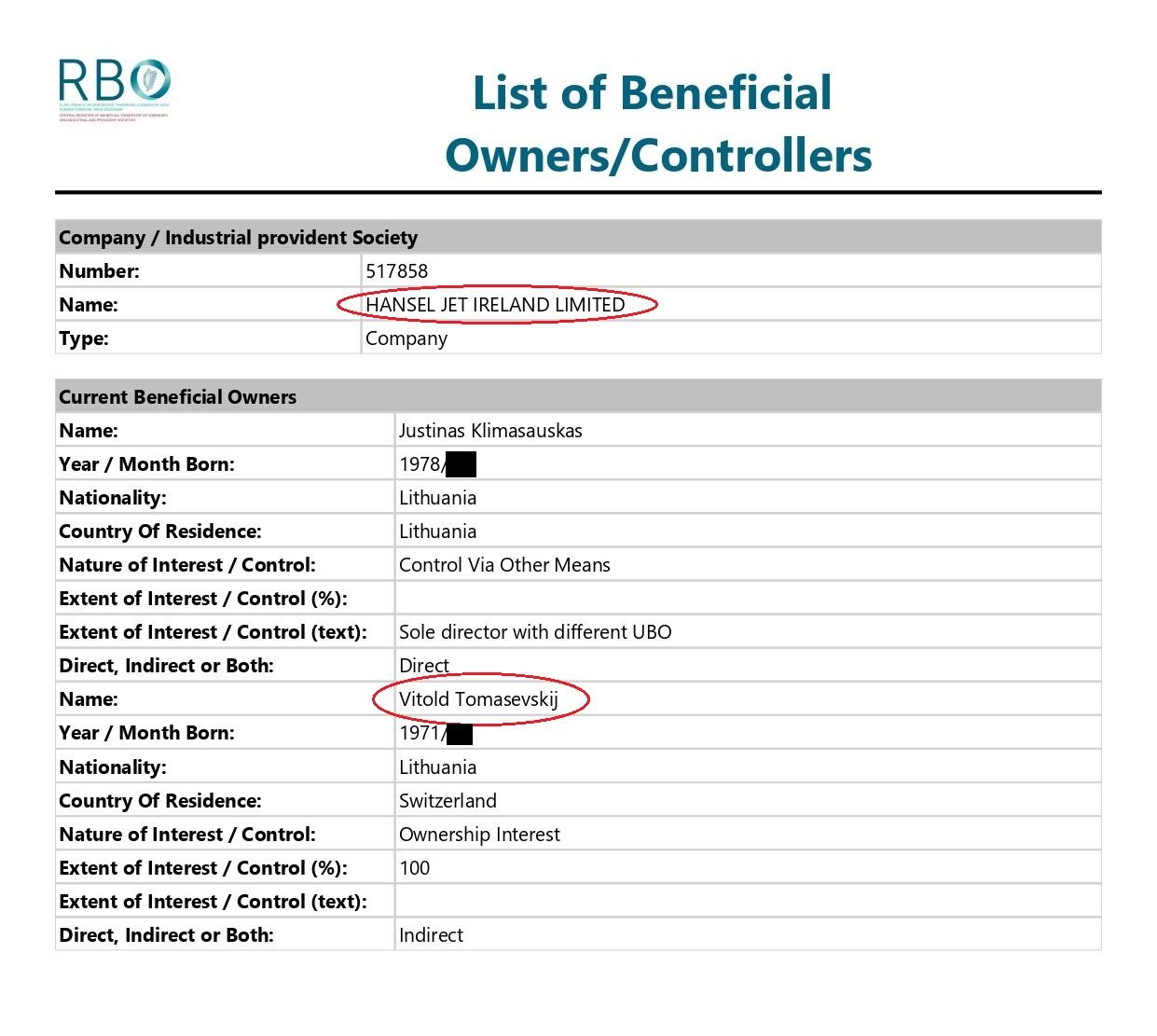Click the 100 percent extent value

pyautogui.click(x=414, y=868)
